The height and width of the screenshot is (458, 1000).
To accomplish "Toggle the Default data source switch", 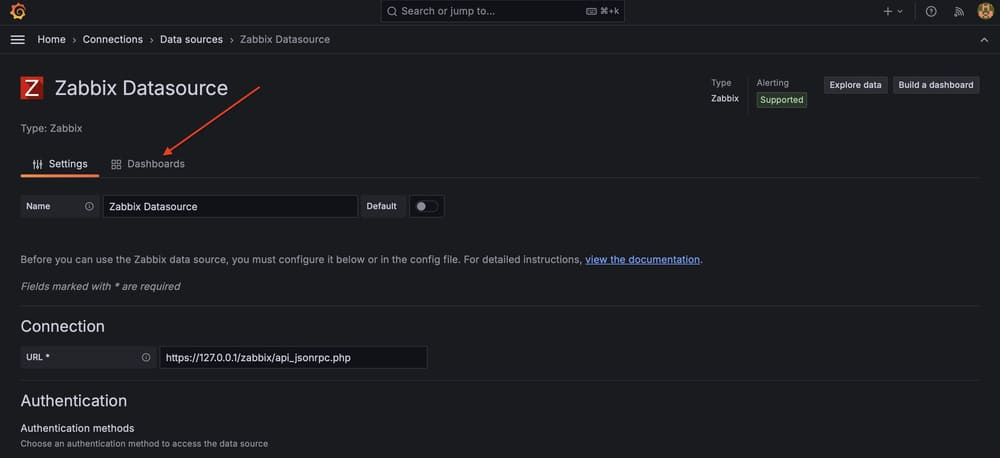I will coord(427,206).
